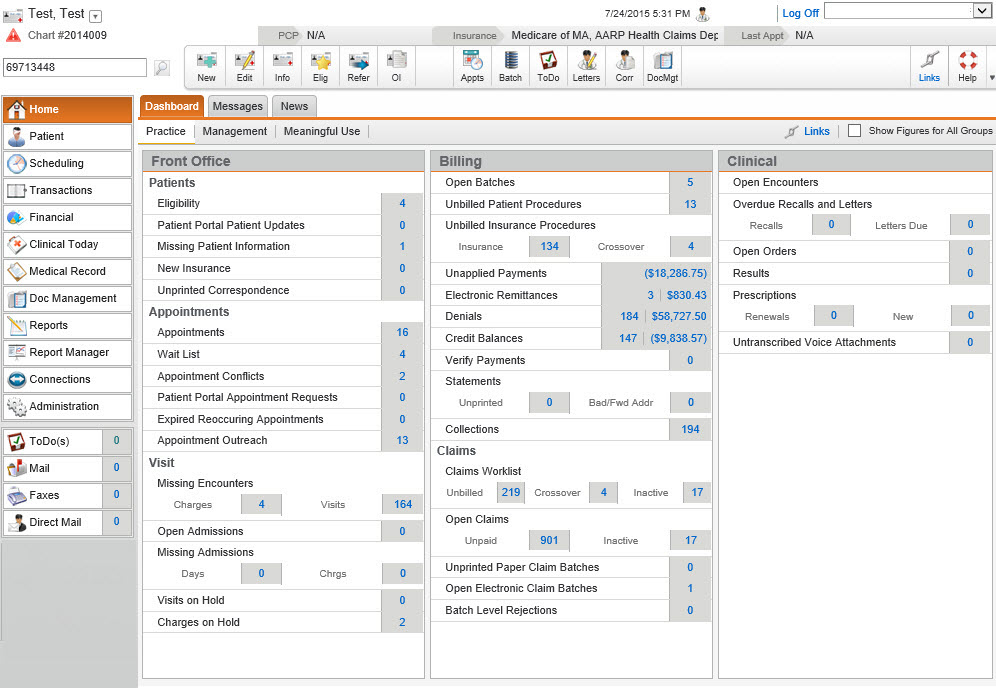Image resolution: width=996 pixels, height=688 pixels.
Task: Switch to the Messages tab
Action: (x=238, y=106)
